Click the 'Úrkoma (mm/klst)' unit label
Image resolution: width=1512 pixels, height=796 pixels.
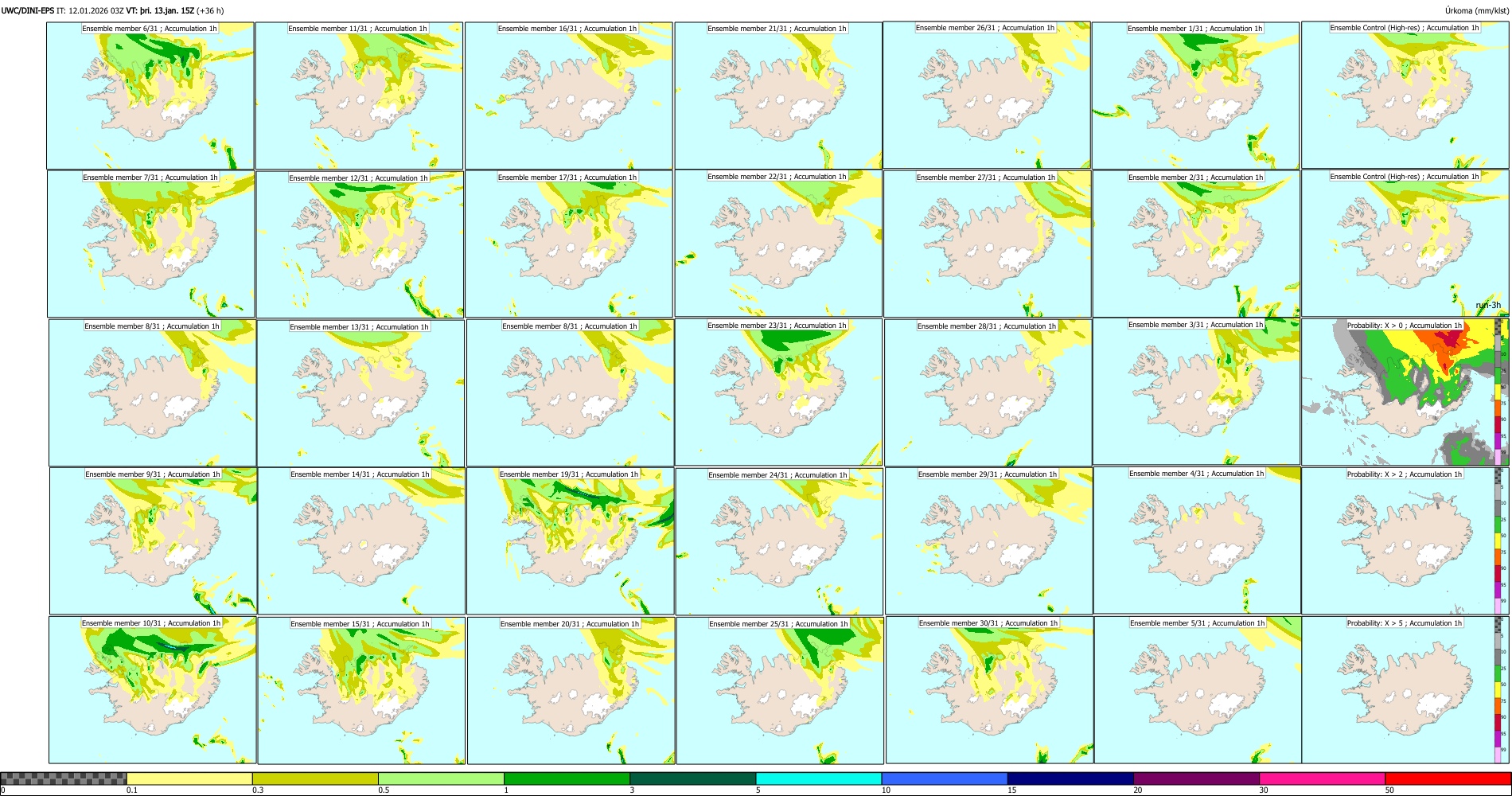1476,10
